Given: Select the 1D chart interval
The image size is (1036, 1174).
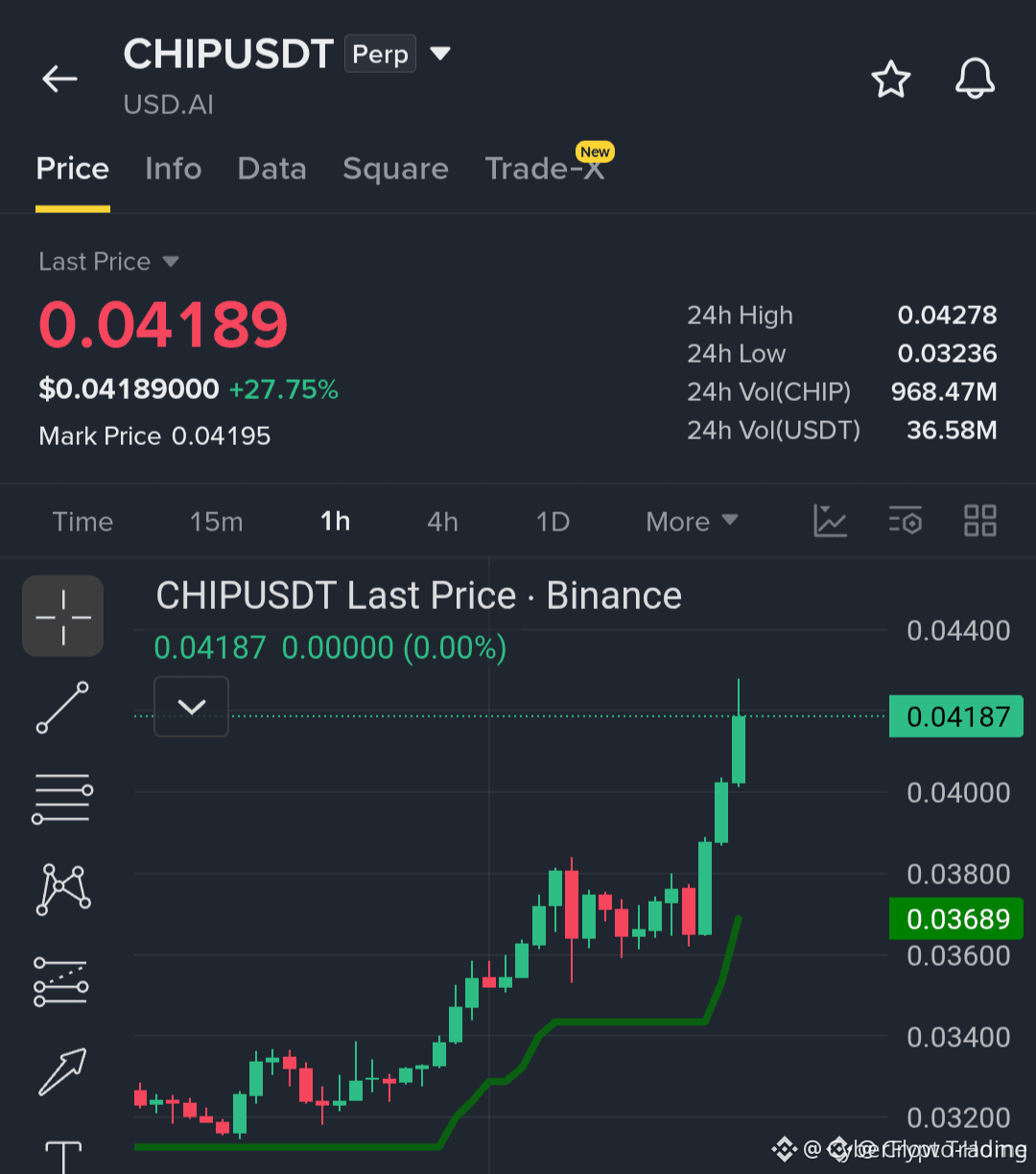Looking at the screenshot, I should pyautogui.click(x=553, y=522).
